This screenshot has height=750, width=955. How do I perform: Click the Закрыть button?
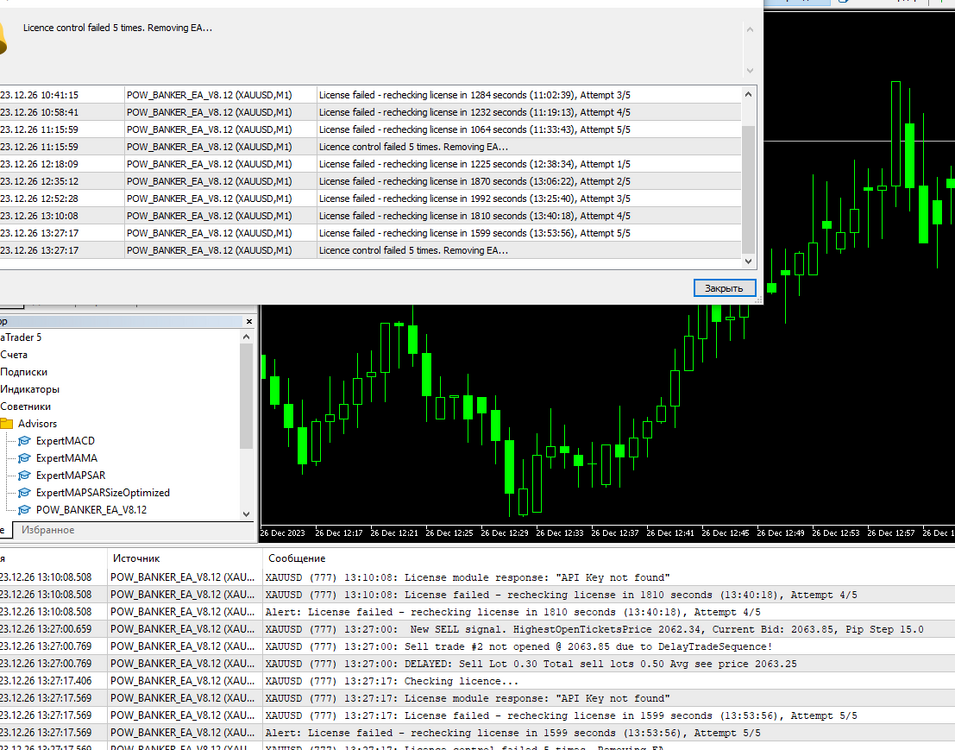coord(724,288)
